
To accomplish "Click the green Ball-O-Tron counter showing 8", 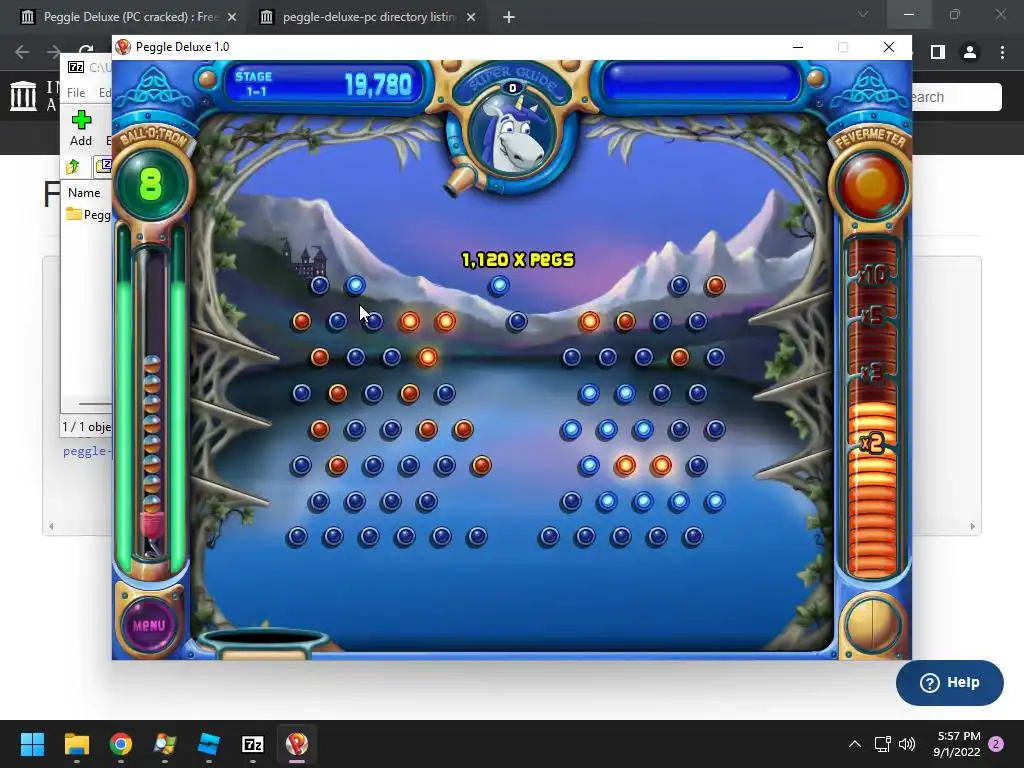I will coord(150,184).
